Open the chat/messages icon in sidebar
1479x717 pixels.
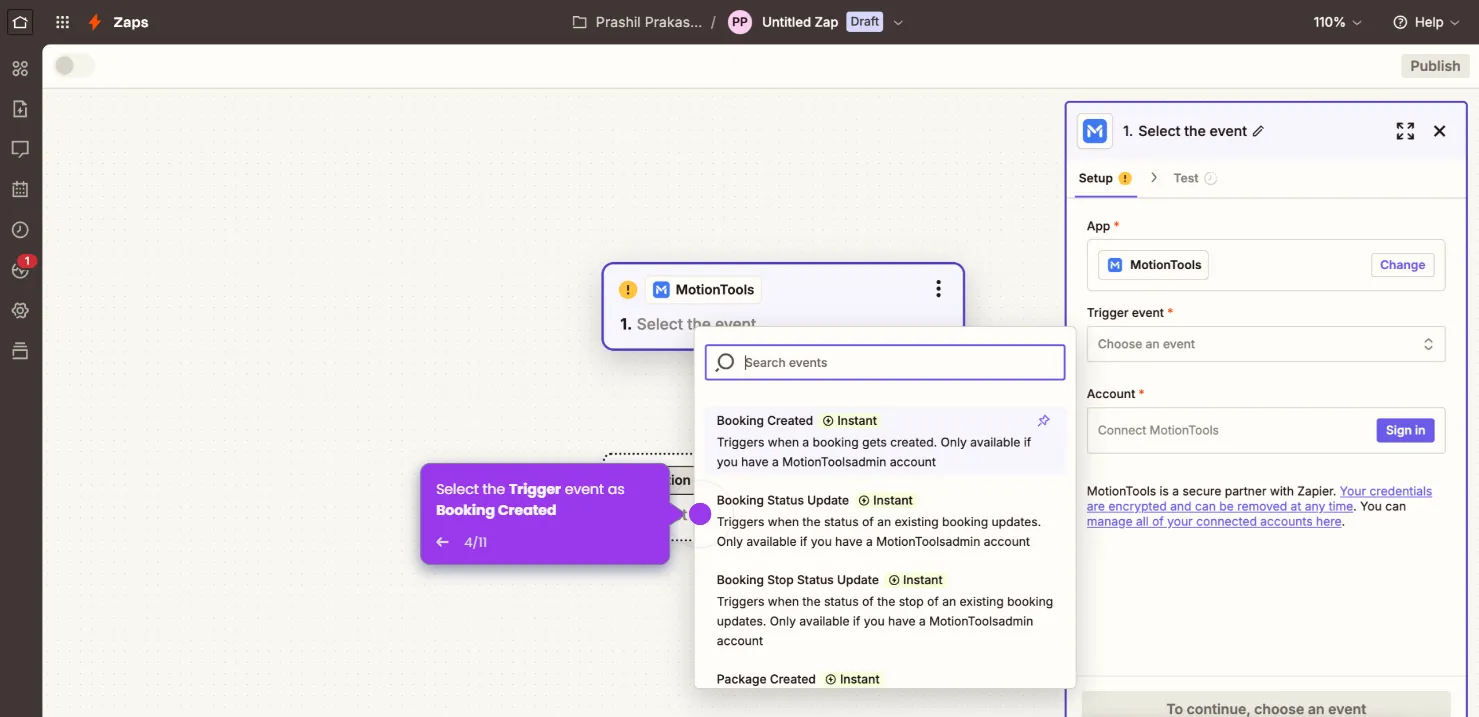point(20,148)
